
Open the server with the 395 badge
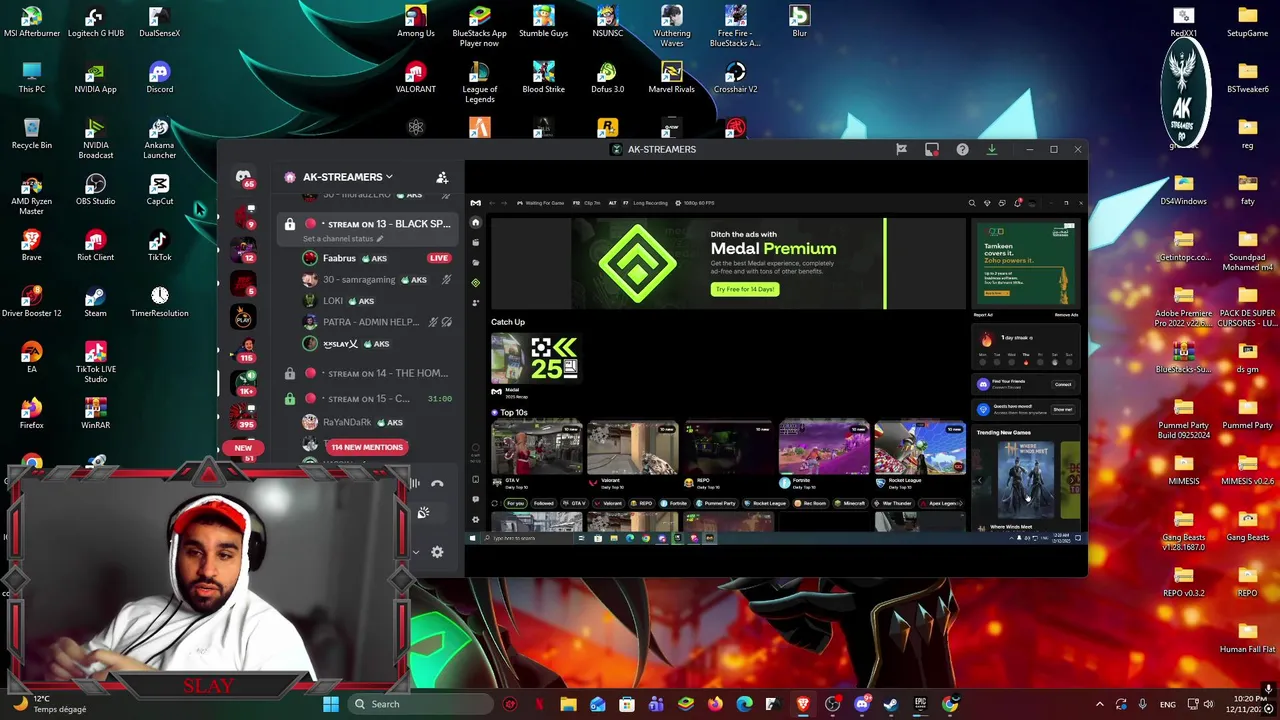click(x=243, y=415)
